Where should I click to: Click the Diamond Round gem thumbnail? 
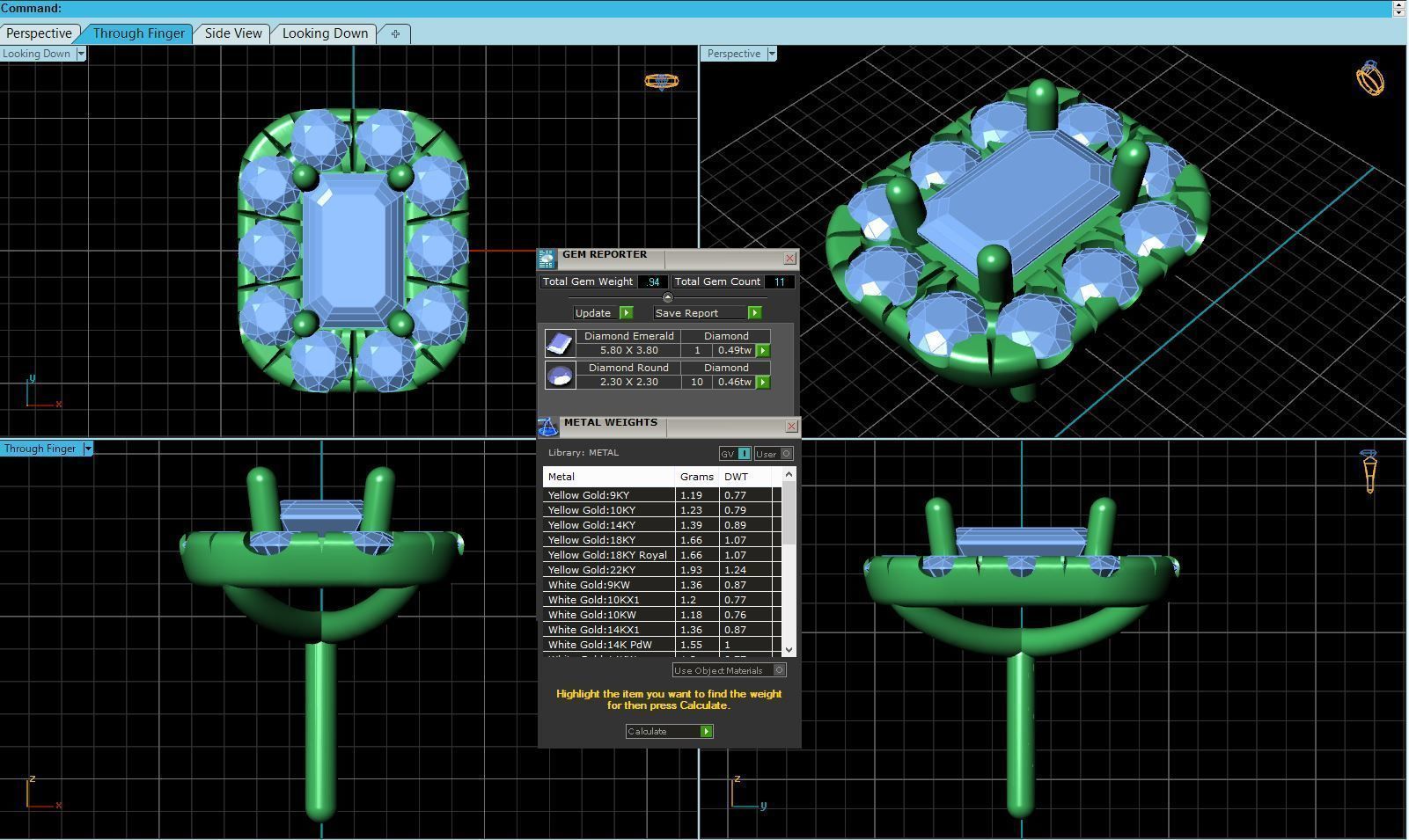560,375
